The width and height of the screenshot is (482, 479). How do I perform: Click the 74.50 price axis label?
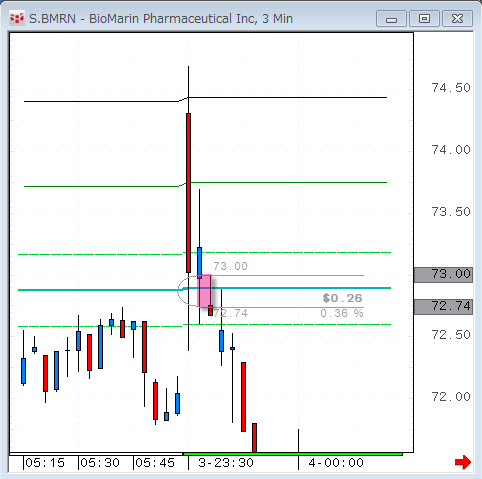pos(451,88)
